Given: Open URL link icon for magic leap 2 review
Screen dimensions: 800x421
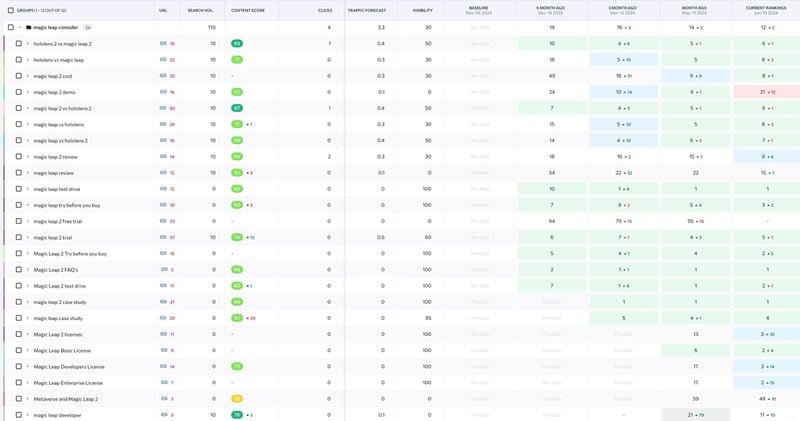Looking at the screenshot, I should point(163,157).
